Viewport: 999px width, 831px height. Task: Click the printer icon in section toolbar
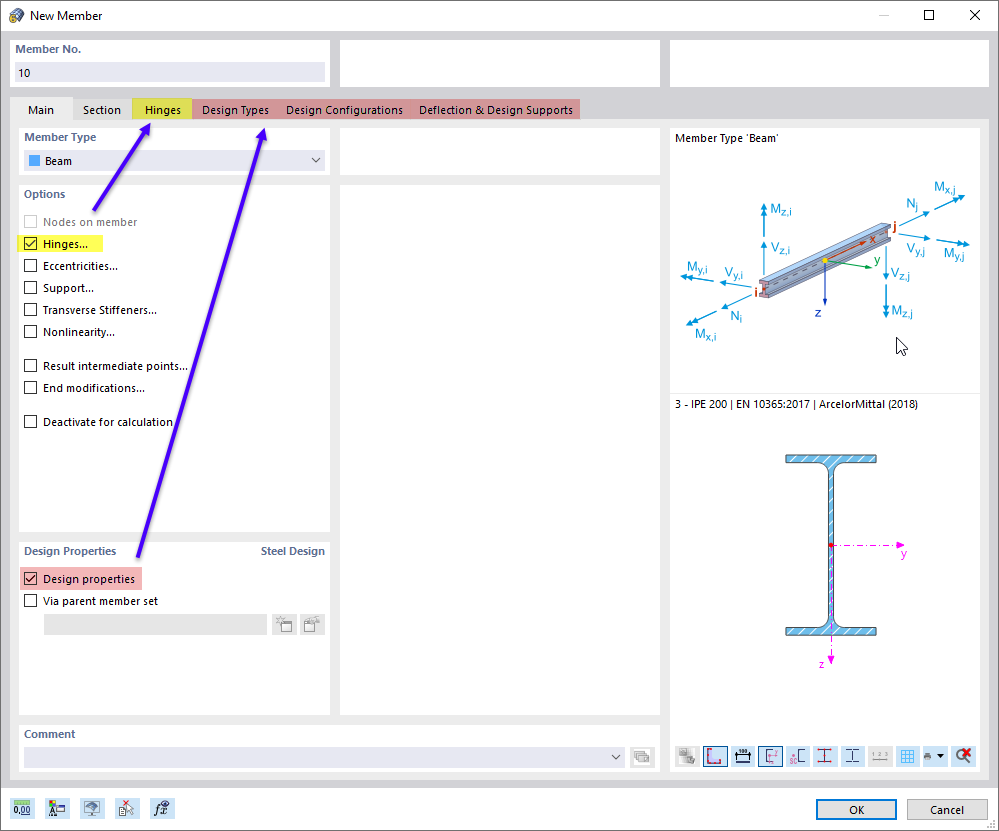click(x=928, y=756)
